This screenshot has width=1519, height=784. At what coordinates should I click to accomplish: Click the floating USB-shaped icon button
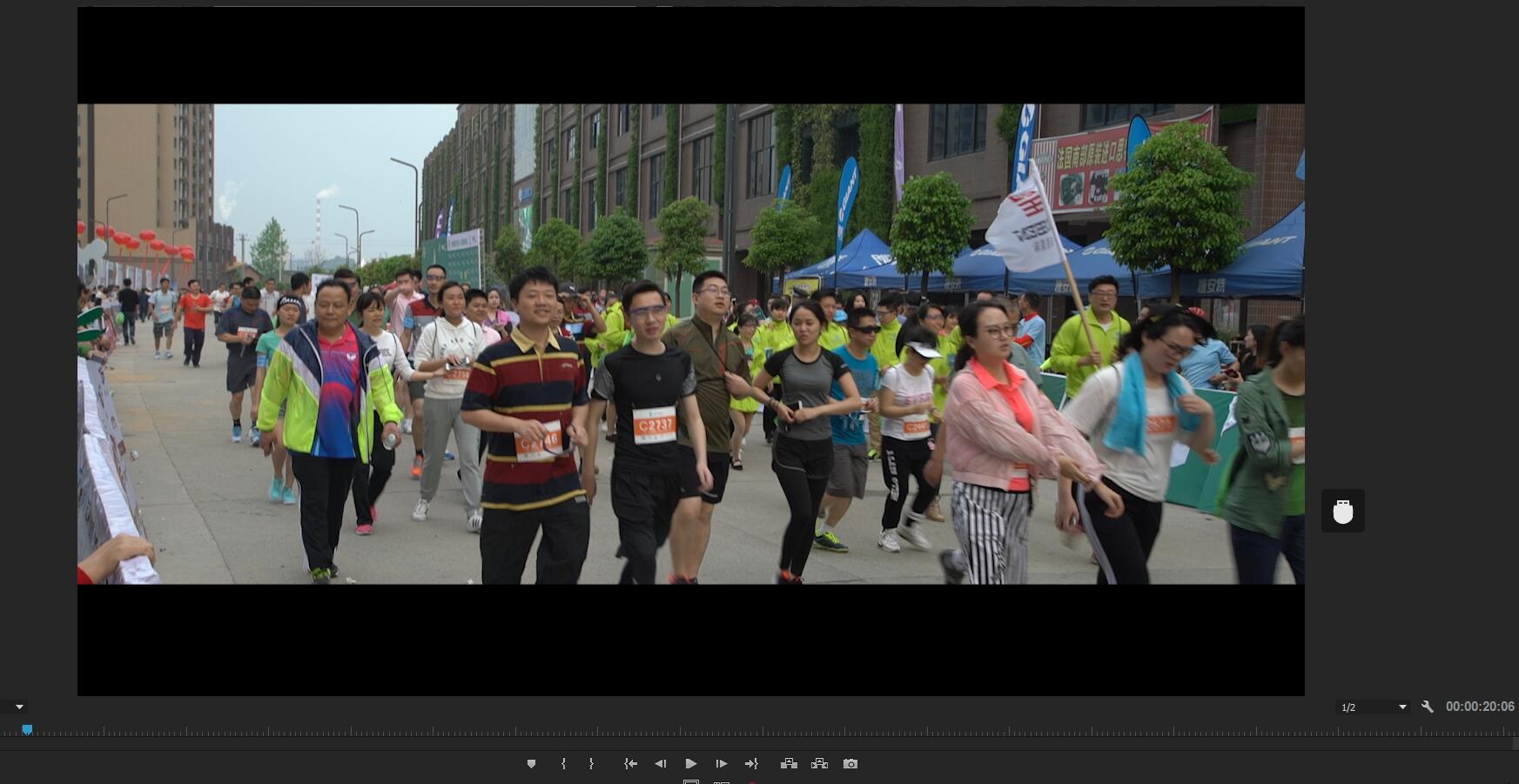pyautogui.click(x=1342, y=511)
